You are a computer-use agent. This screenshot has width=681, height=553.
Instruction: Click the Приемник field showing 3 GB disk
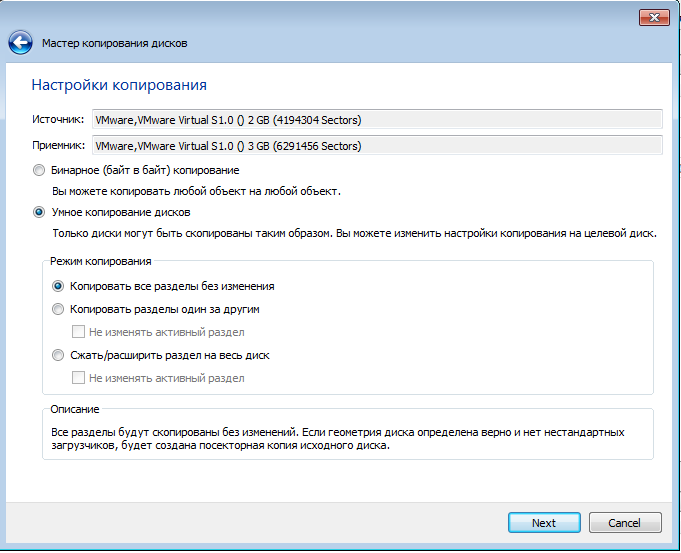[377, 146]
